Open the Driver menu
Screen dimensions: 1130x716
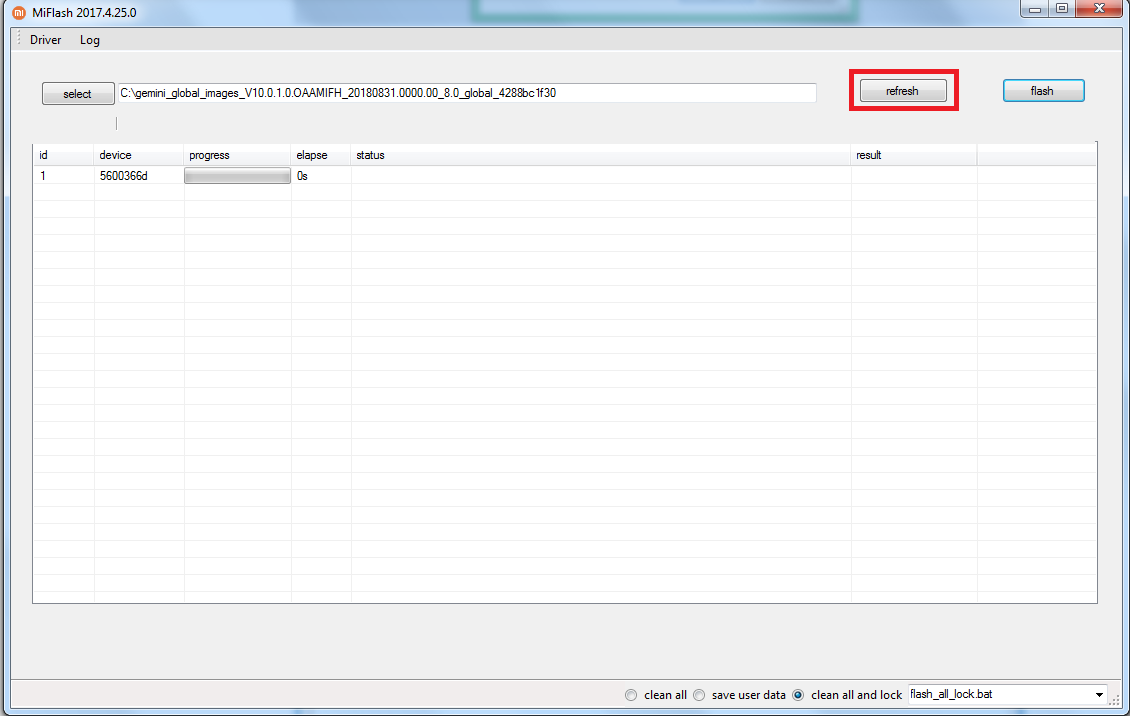click(45, 40)
